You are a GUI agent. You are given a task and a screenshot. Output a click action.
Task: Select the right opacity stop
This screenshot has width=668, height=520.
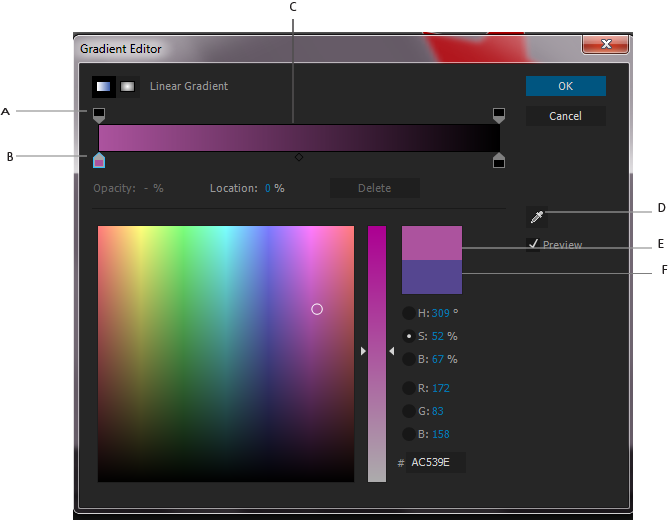point(499,115)
